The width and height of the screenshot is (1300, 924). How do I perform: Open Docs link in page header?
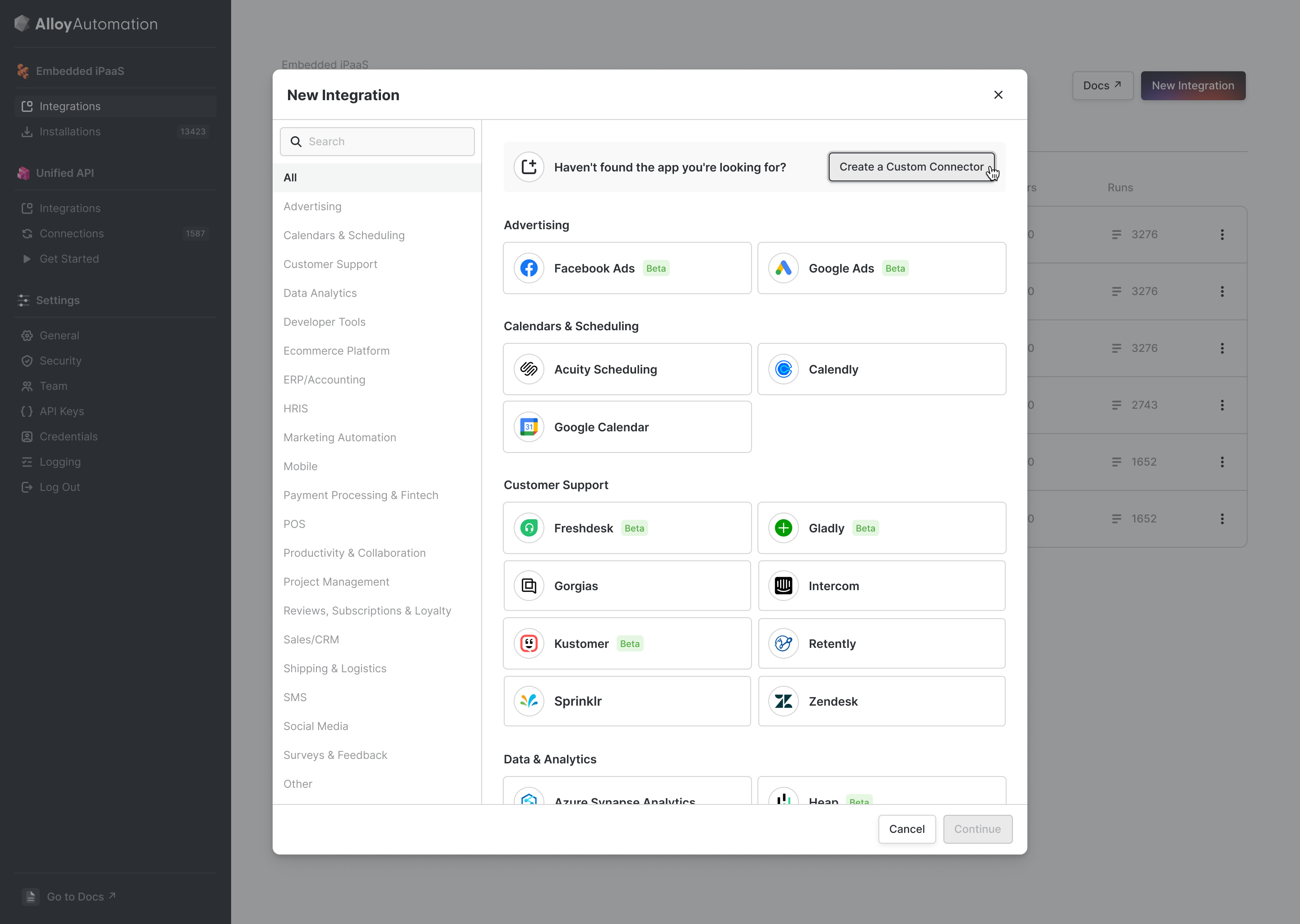coord(1102,85)
